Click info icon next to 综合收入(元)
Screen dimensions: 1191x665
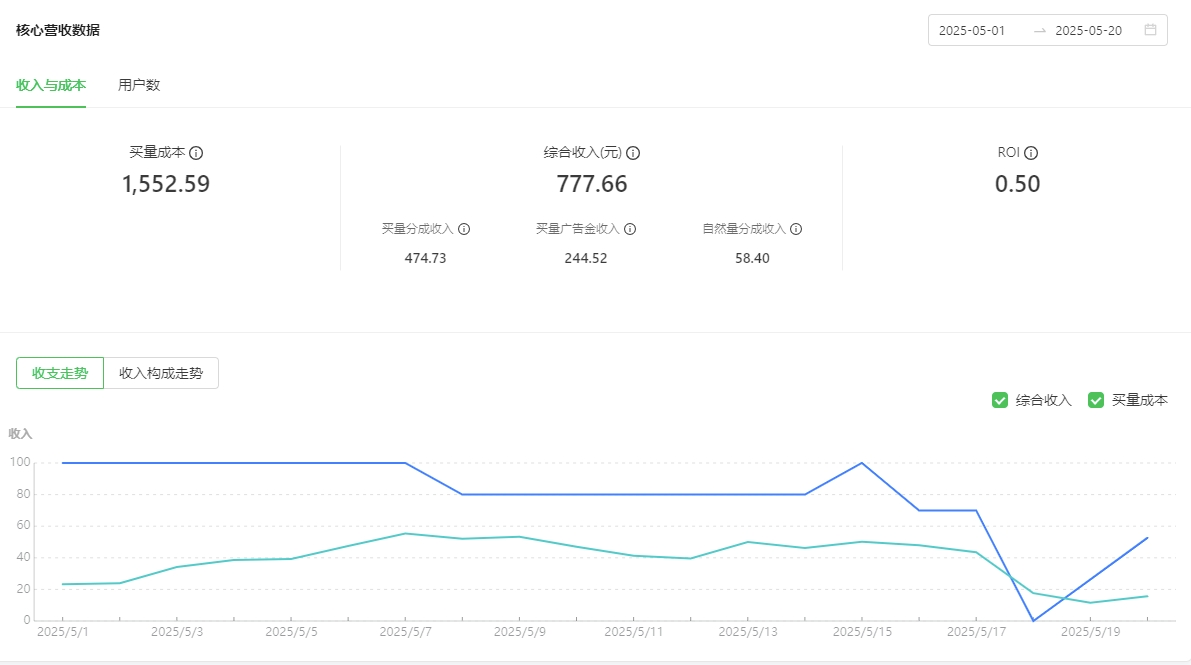point(633,153)
